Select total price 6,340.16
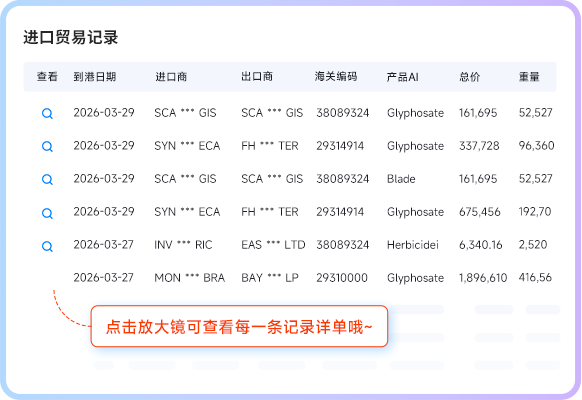 [481, 245]
